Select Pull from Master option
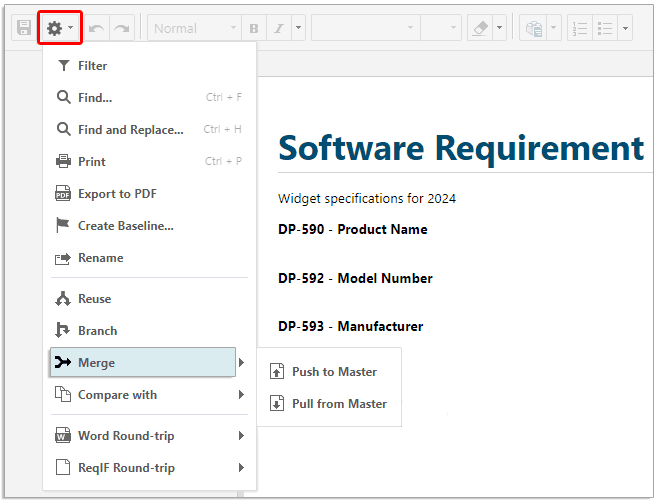Screen dimensions: 658x502 pyautogui.click(x=339, y=404)
